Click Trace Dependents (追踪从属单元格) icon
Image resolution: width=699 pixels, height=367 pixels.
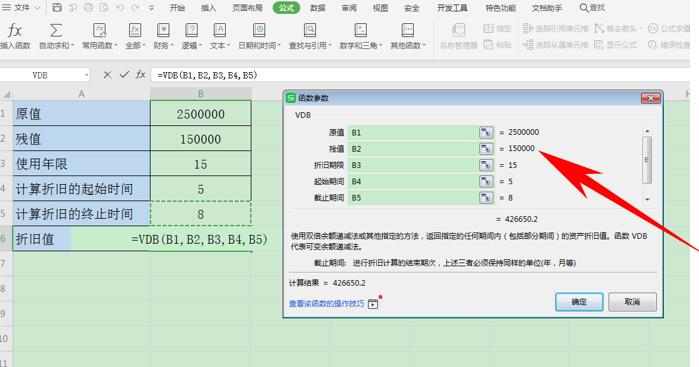point(528,45)
